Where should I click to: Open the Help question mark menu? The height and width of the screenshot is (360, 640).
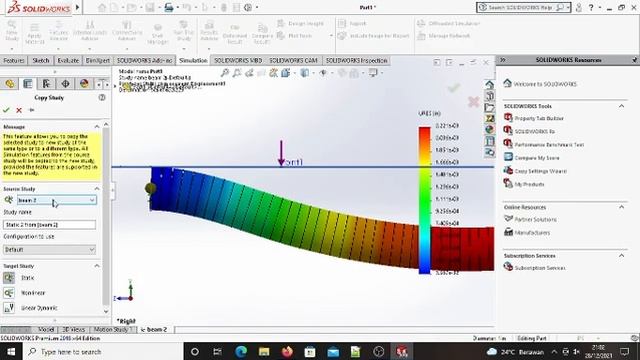click(x=591, y=7)
